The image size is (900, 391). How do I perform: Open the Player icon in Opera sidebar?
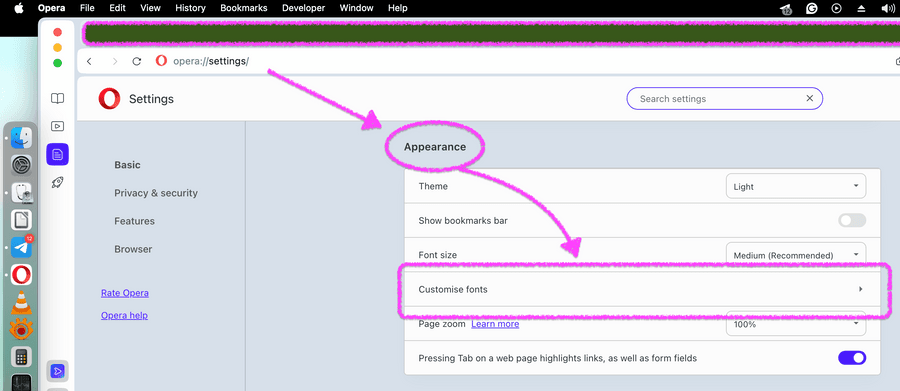click(57, 126)
